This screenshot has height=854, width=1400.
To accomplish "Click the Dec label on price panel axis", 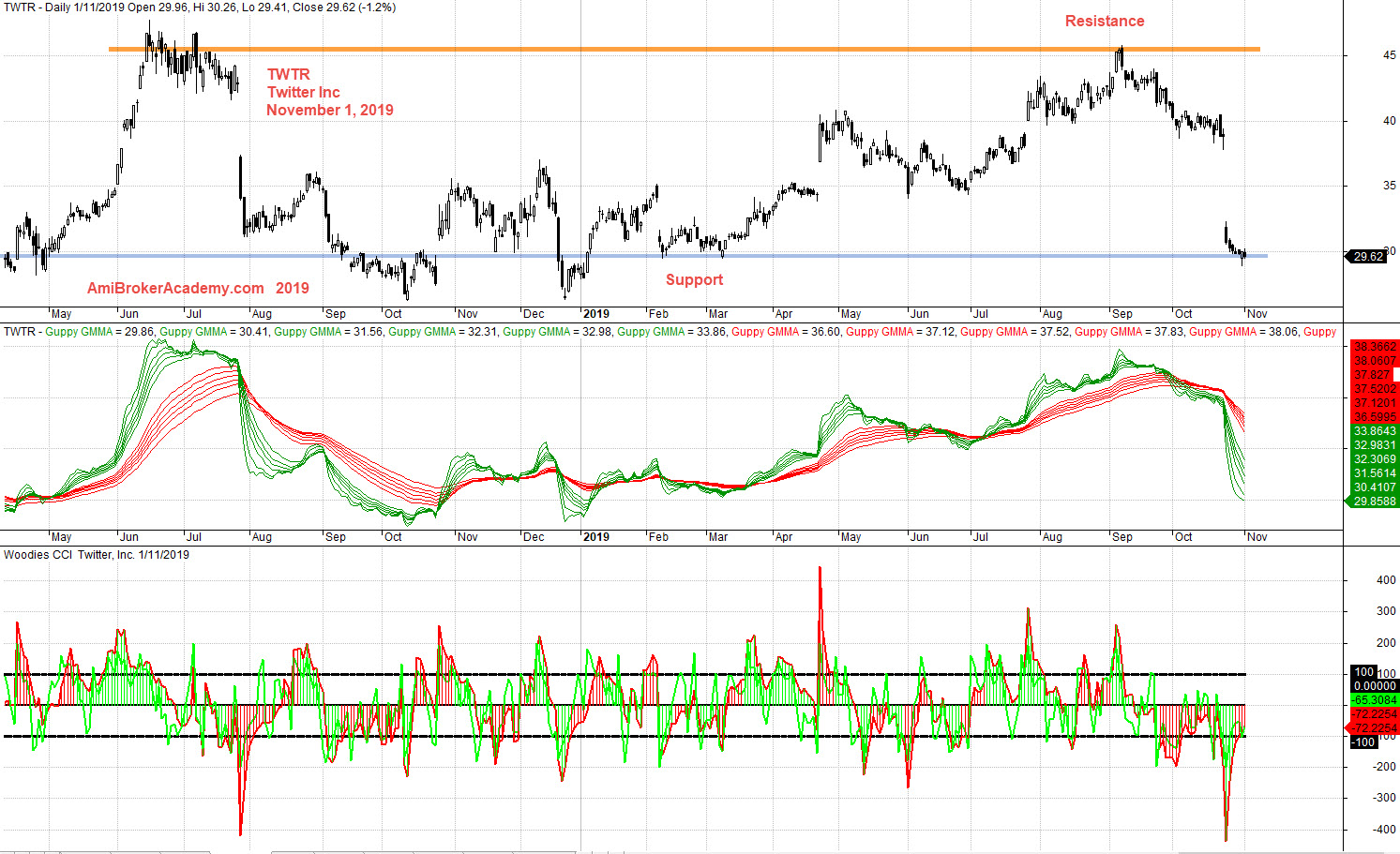I will 534,314.
